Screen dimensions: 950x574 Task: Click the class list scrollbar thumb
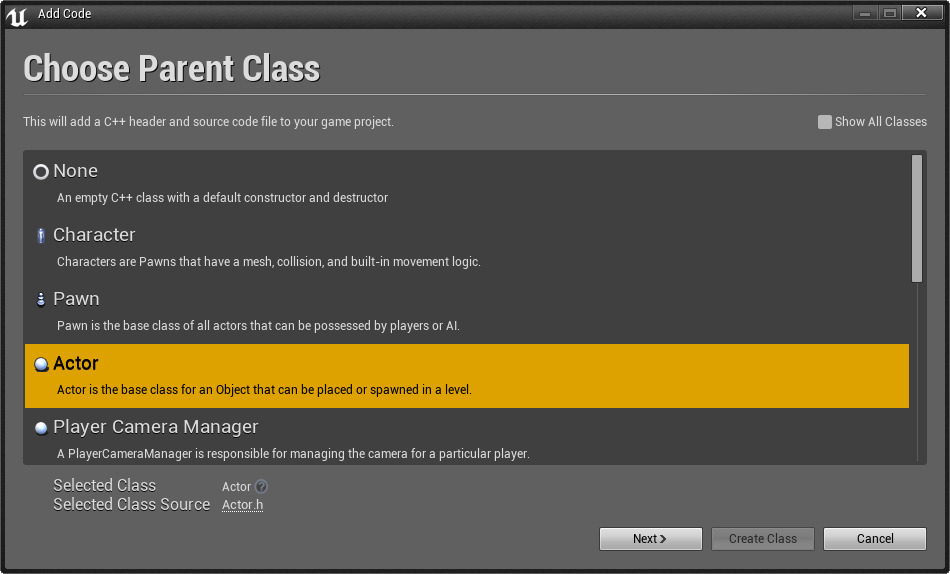pyautogui.click(x=917, y=218)
